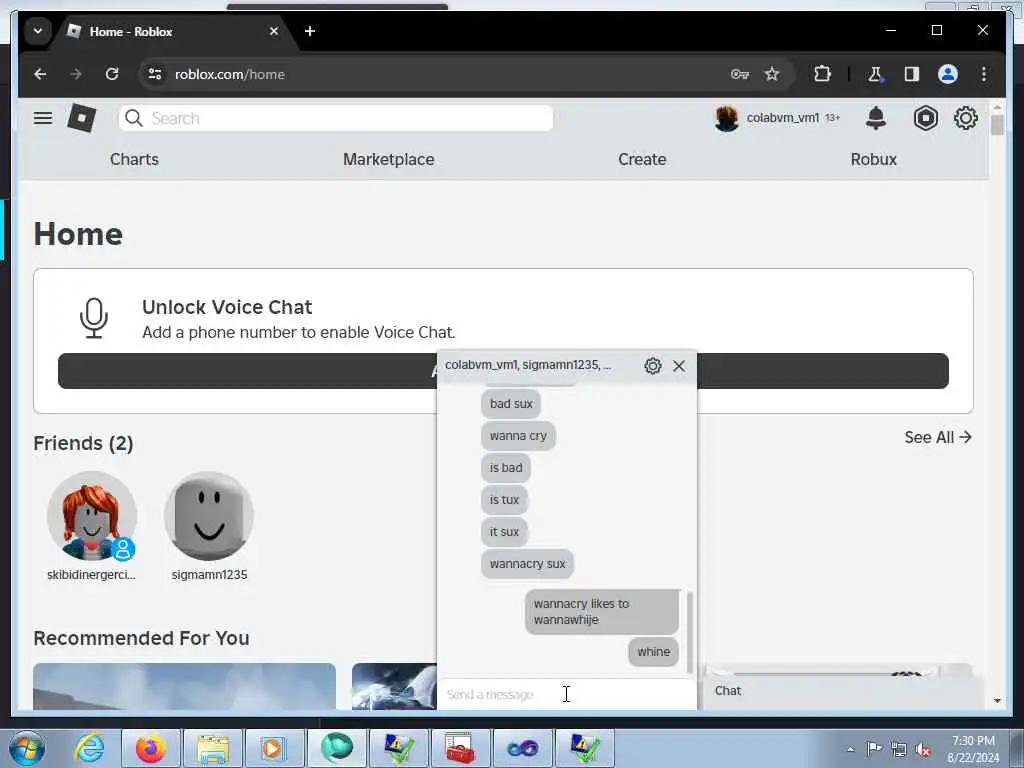Open Roblox hamburger navigation menu
This screenshot has height=768, width=1024.
click(43, 118)
